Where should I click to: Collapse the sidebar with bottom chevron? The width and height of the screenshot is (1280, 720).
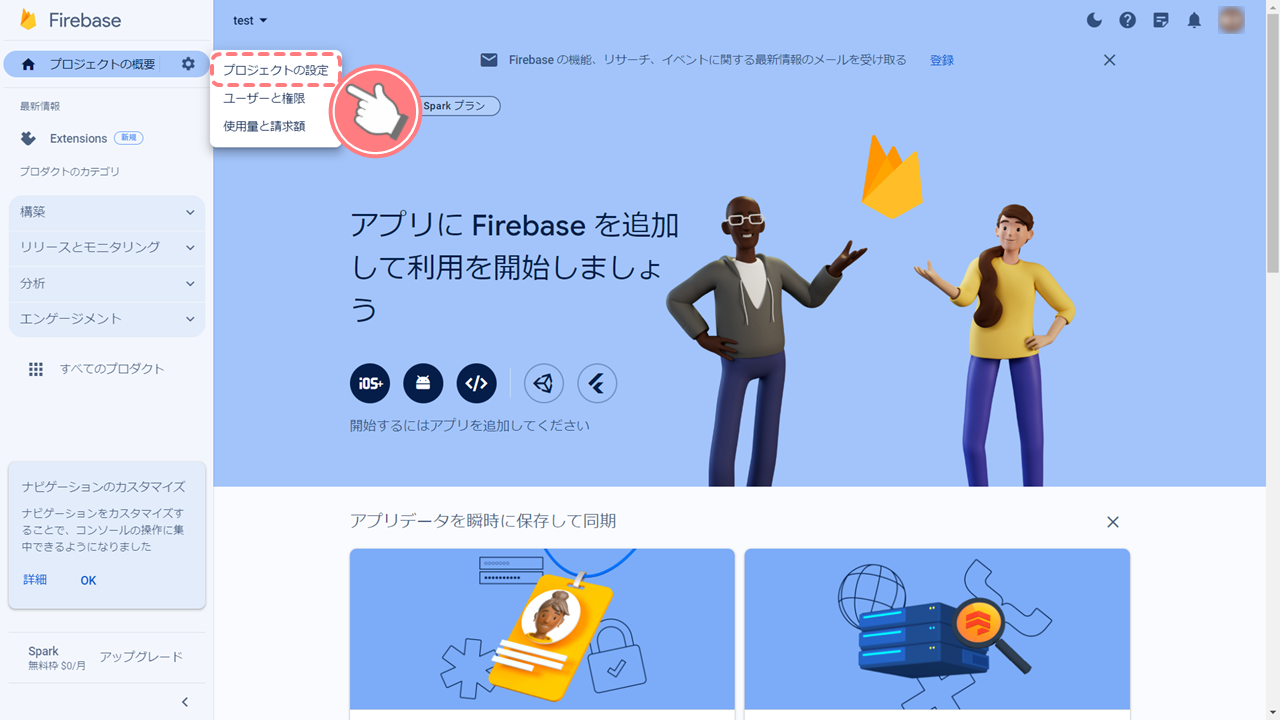[x=184, y=702]
